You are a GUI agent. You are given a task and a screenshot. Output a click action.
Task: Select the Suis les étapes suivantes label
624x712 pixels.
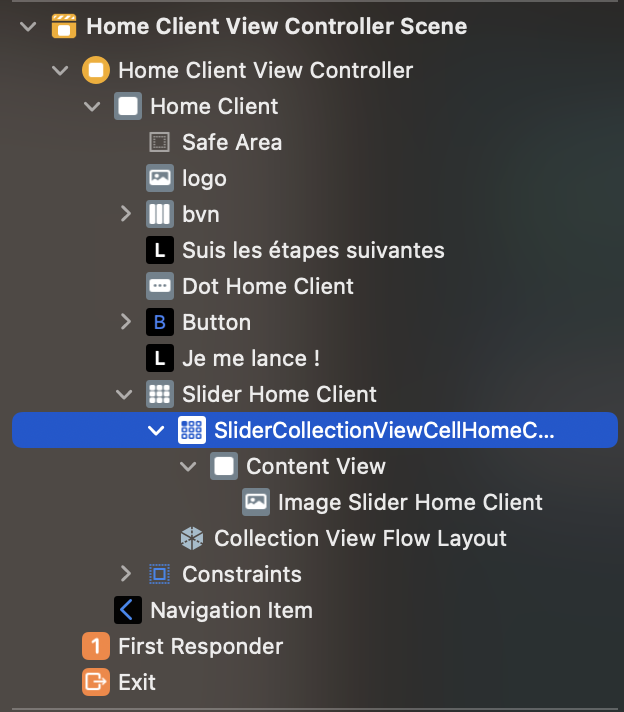coord(313,250)
